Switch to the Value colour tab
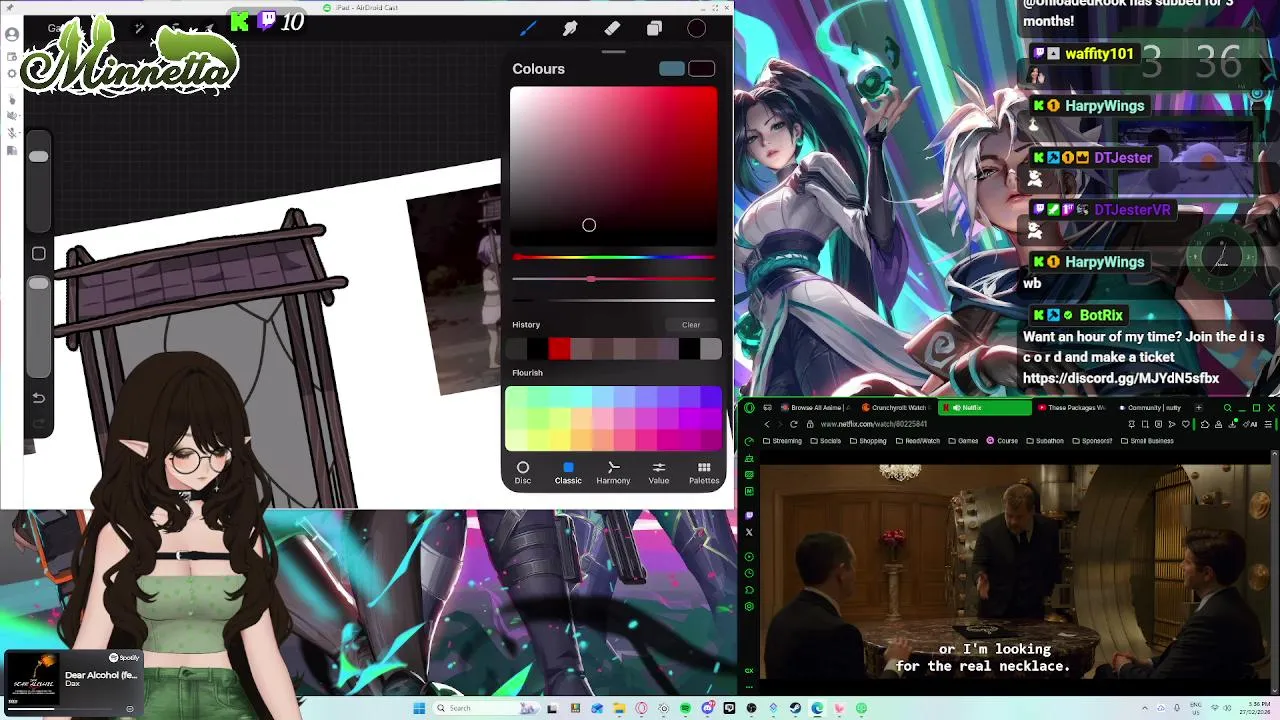The width and height of the screenshot is (1280, 720). [658, 472]
